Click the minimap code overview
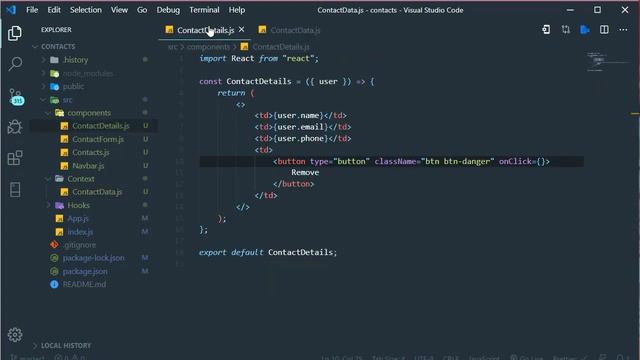This screenshot has height=360, width=640. (x=607, y=62)
